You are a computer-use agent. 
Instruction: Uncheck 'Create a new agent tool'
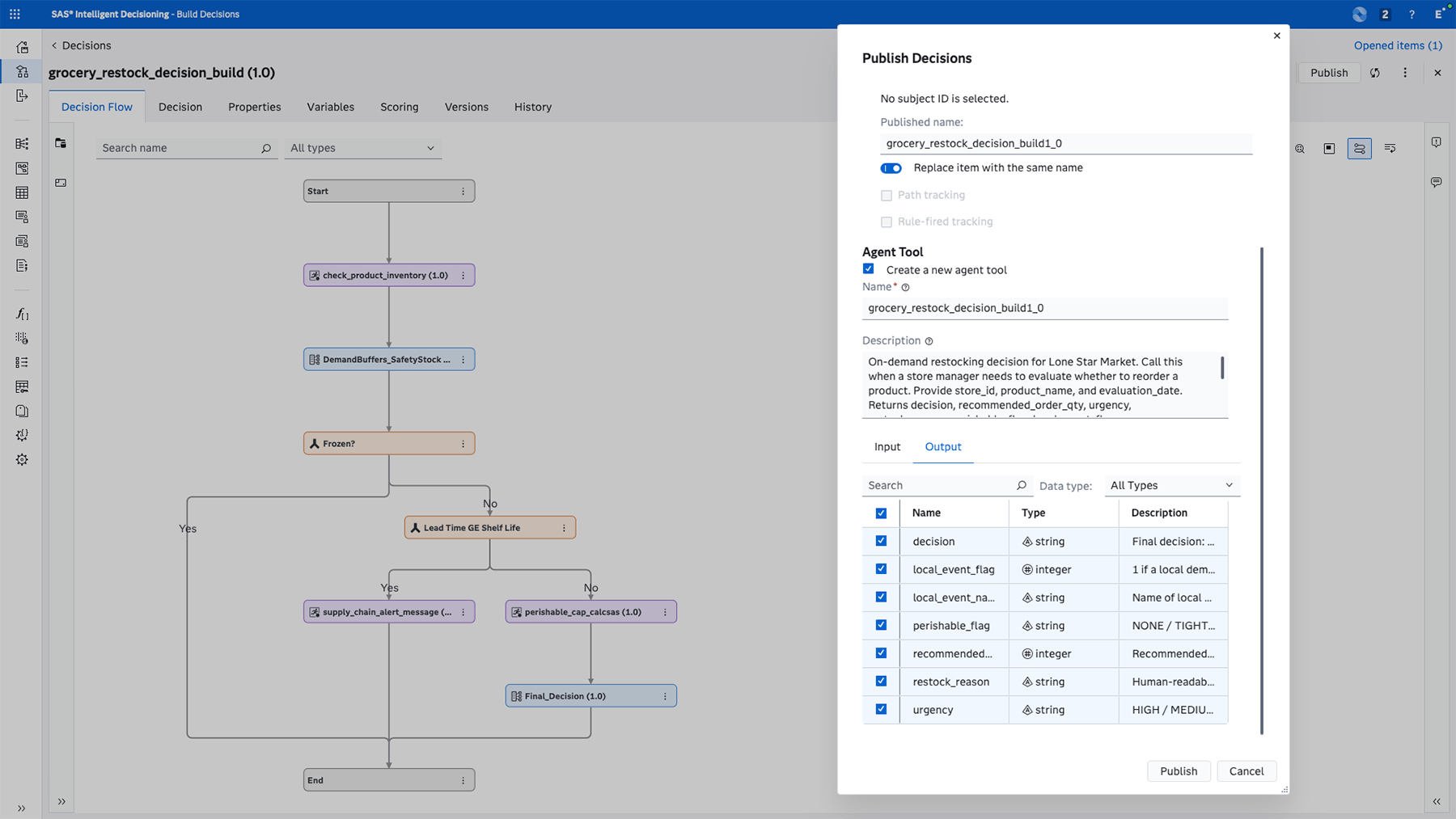tap(868, 268)
